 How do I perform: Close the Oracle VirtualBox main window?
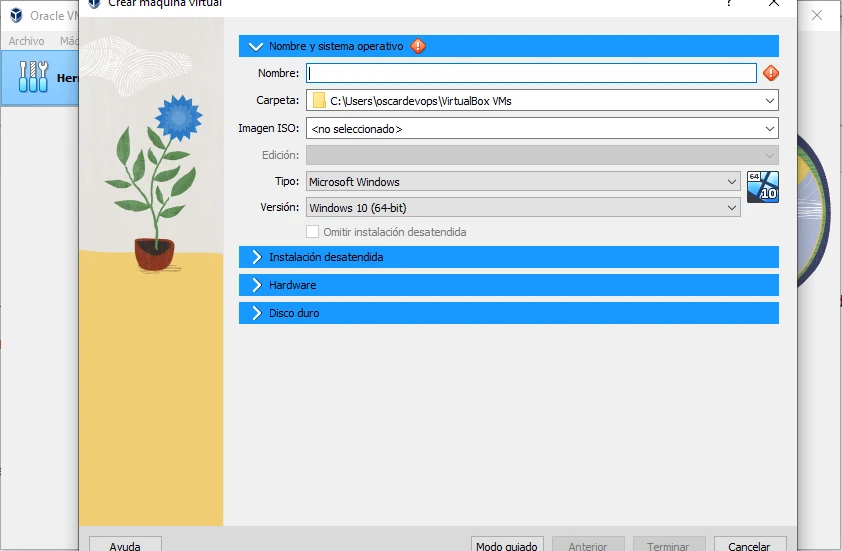[x=817, y=15]
